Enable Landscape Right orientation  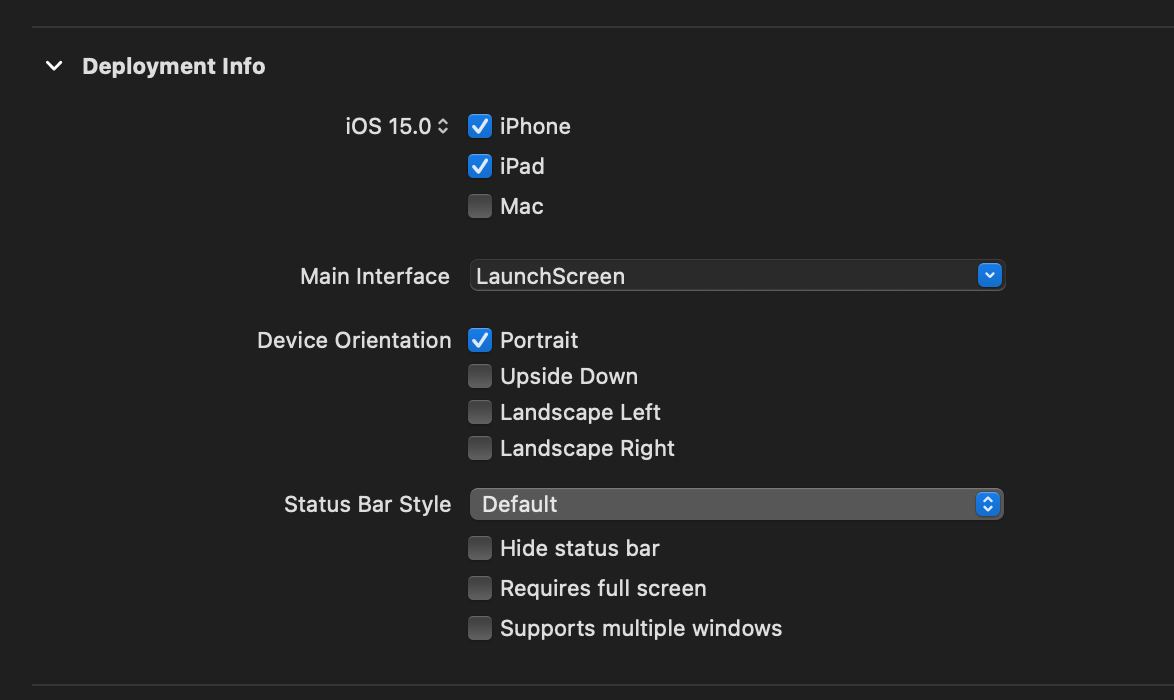pyautogui.click(x=480, y=448)
